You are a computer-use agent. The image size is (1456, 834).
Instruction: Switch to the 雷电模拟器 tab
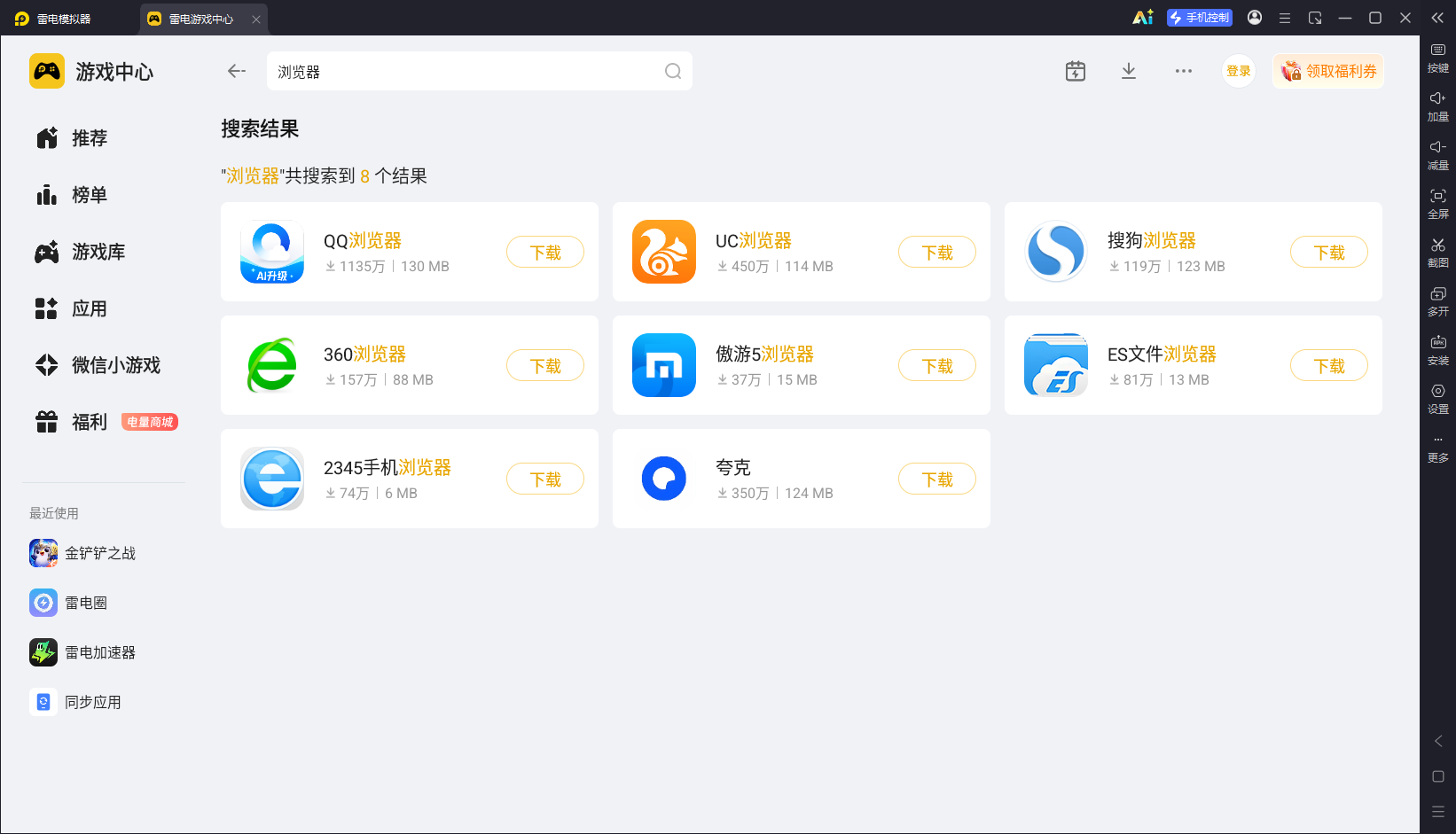pos(53,19)
